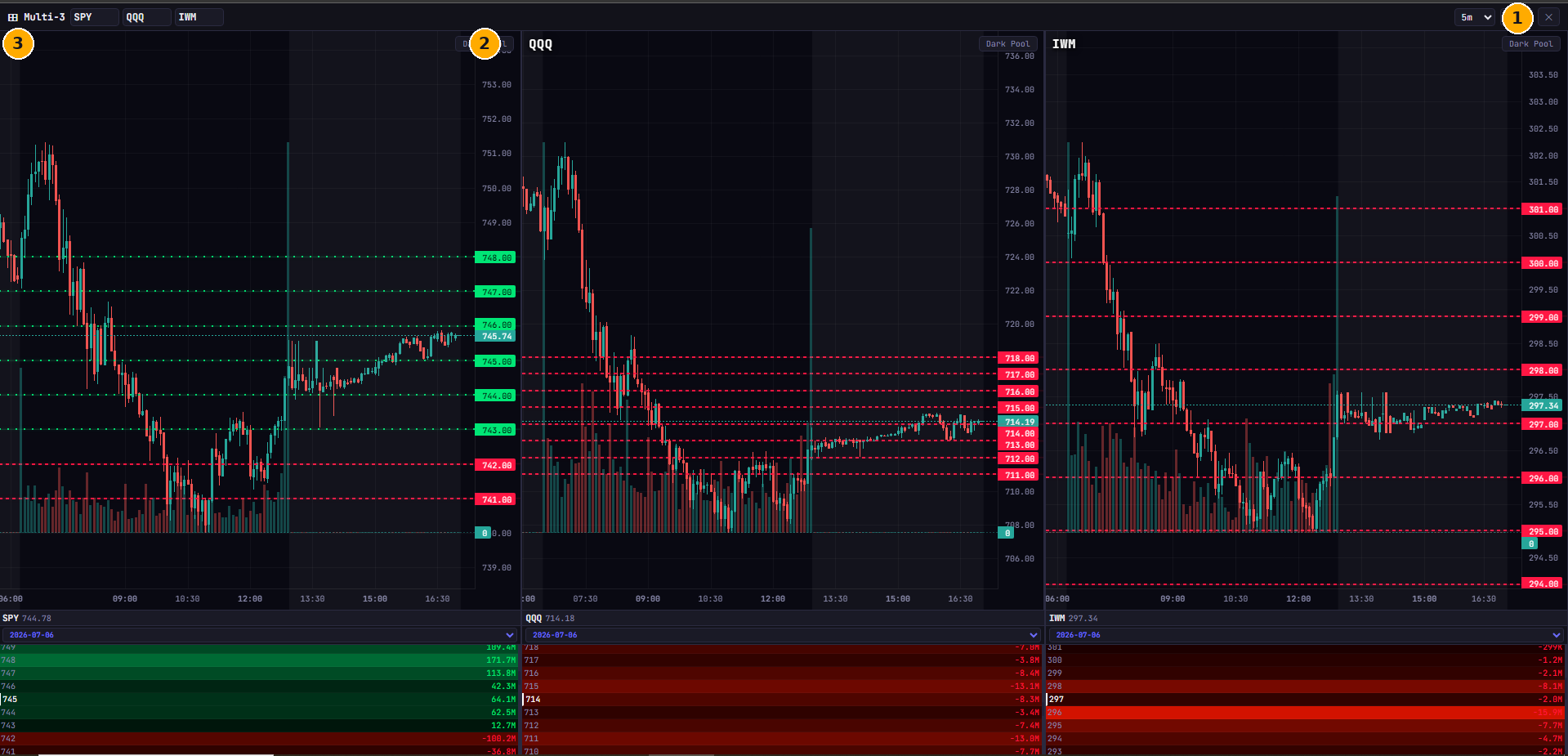Open the QQQ date selector 2026-07-06
The image size is (1568, 756).
click(x=783, y=635)
